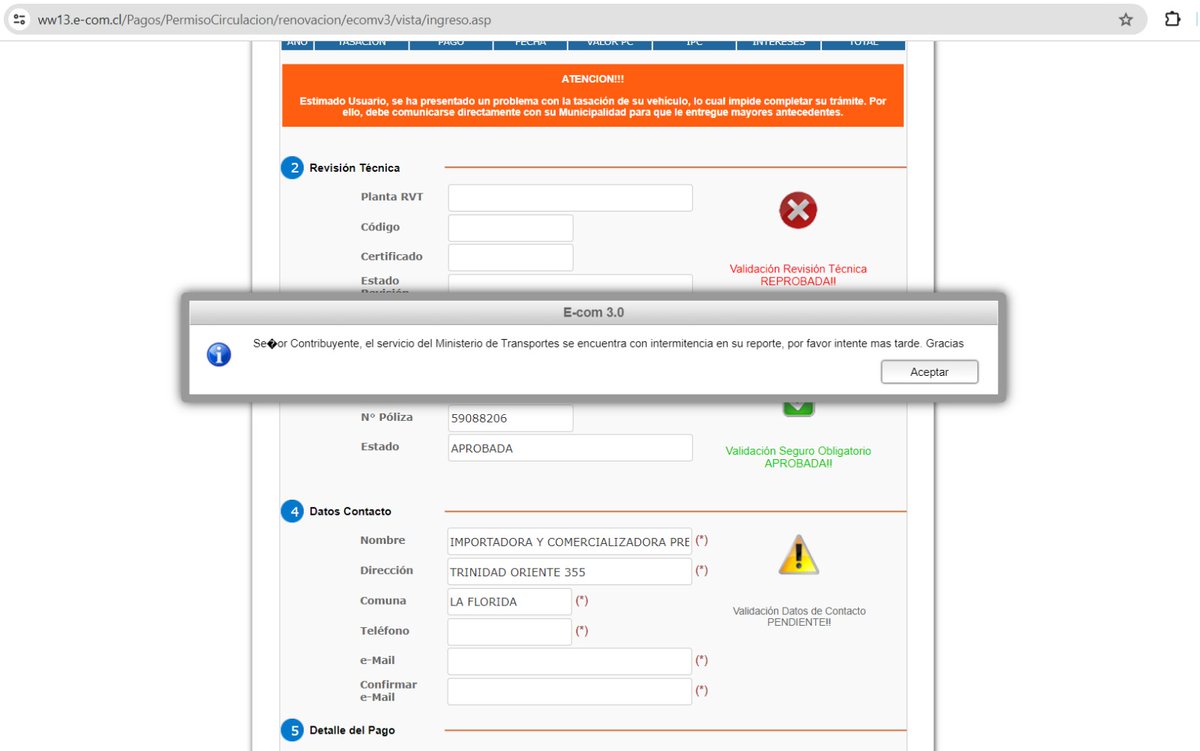Click the N° Póliza field 59088206
Image resolution: width=1200 pixels, height=751 pixels.
[511, 418]
